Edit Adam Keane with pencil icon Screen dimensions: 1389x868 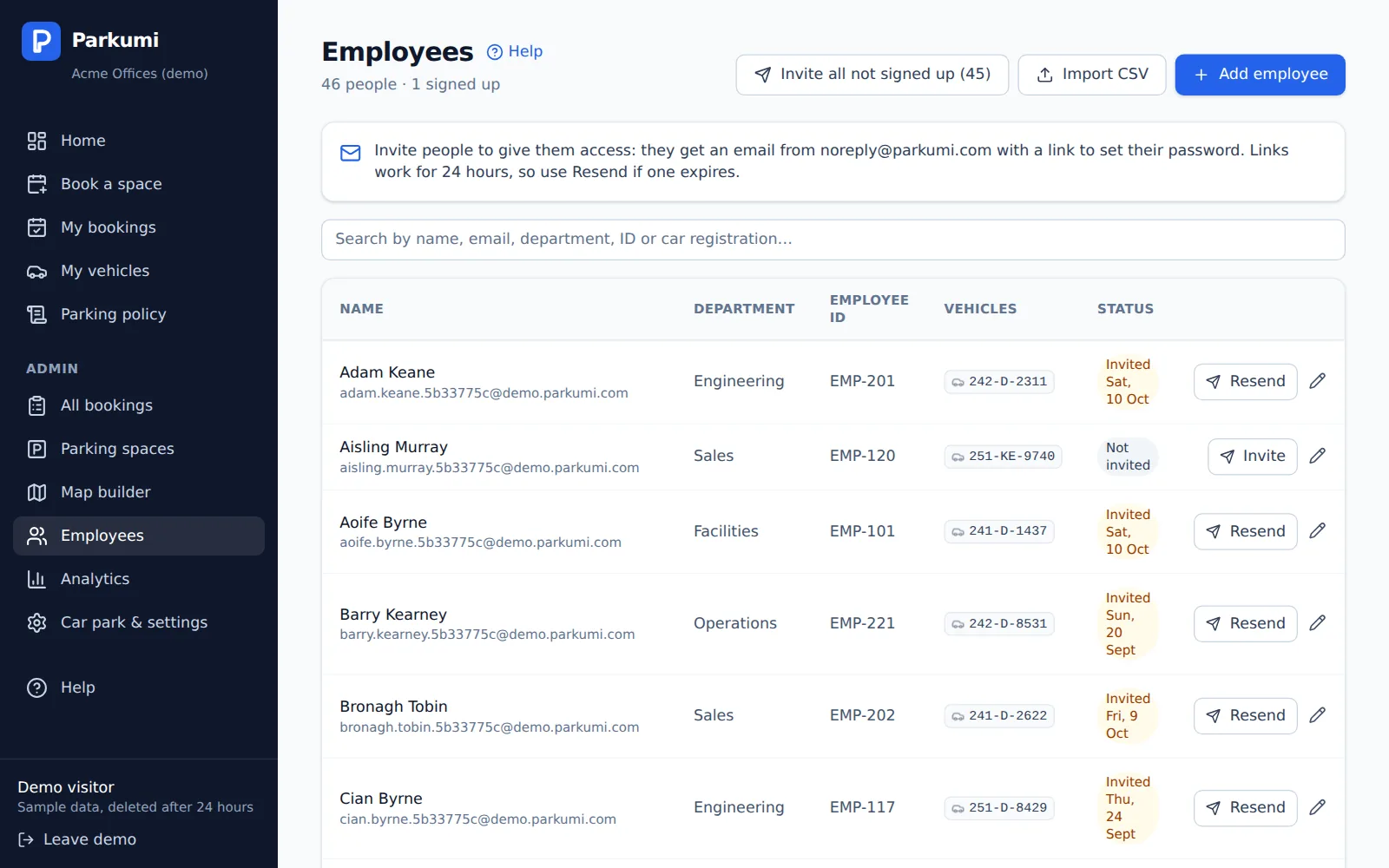click(1317, 381)
